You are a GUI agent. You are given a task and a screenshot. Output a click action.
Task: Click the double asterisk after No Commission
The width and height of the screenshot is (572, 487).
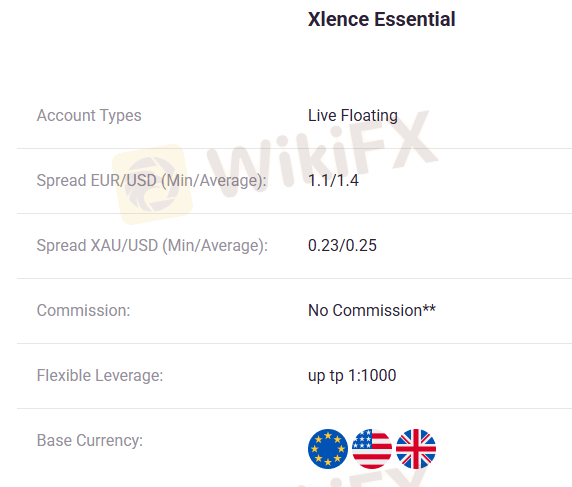coord(429,309)
